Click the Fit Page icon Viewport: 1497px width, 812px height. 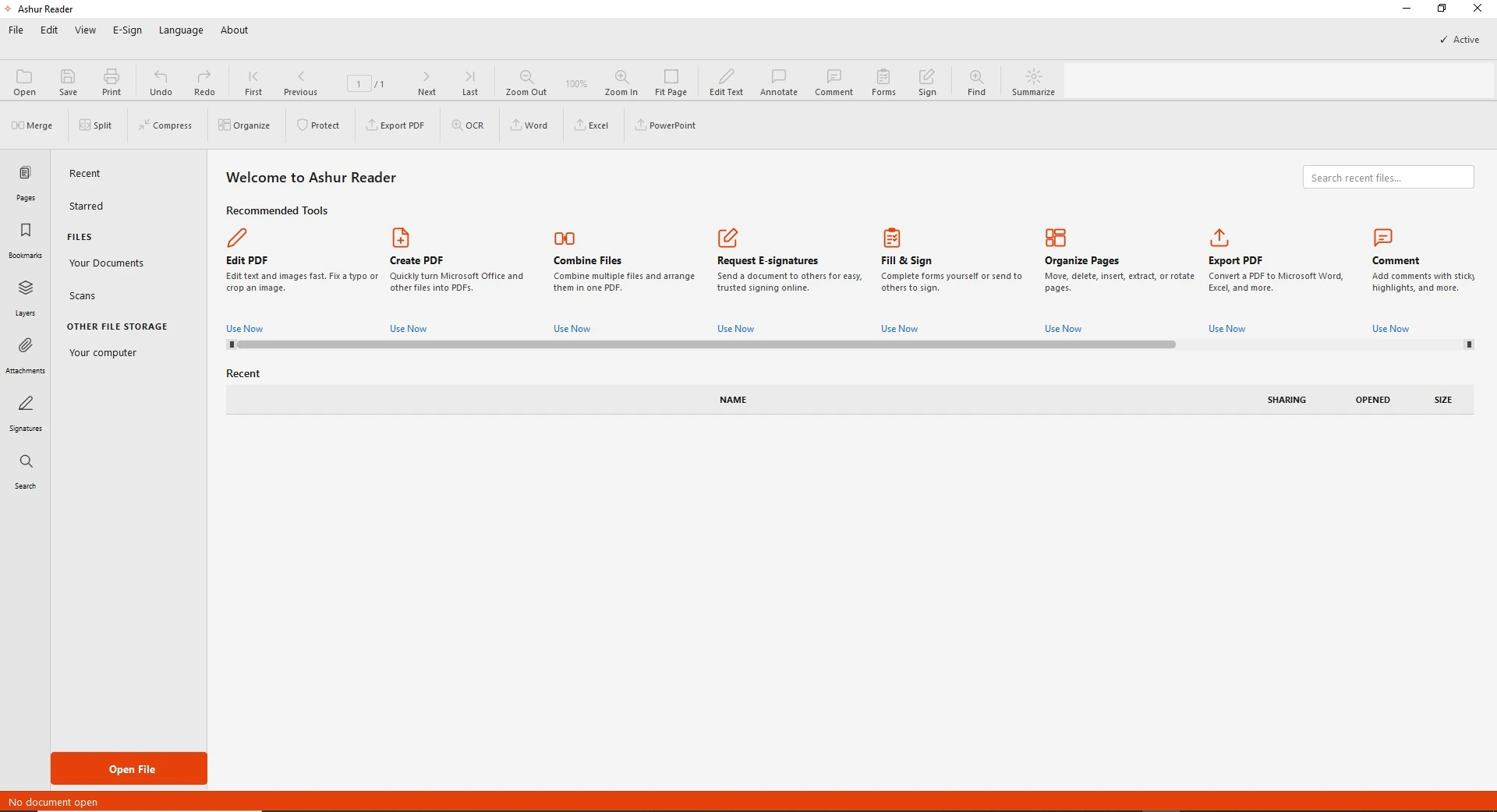671,76
